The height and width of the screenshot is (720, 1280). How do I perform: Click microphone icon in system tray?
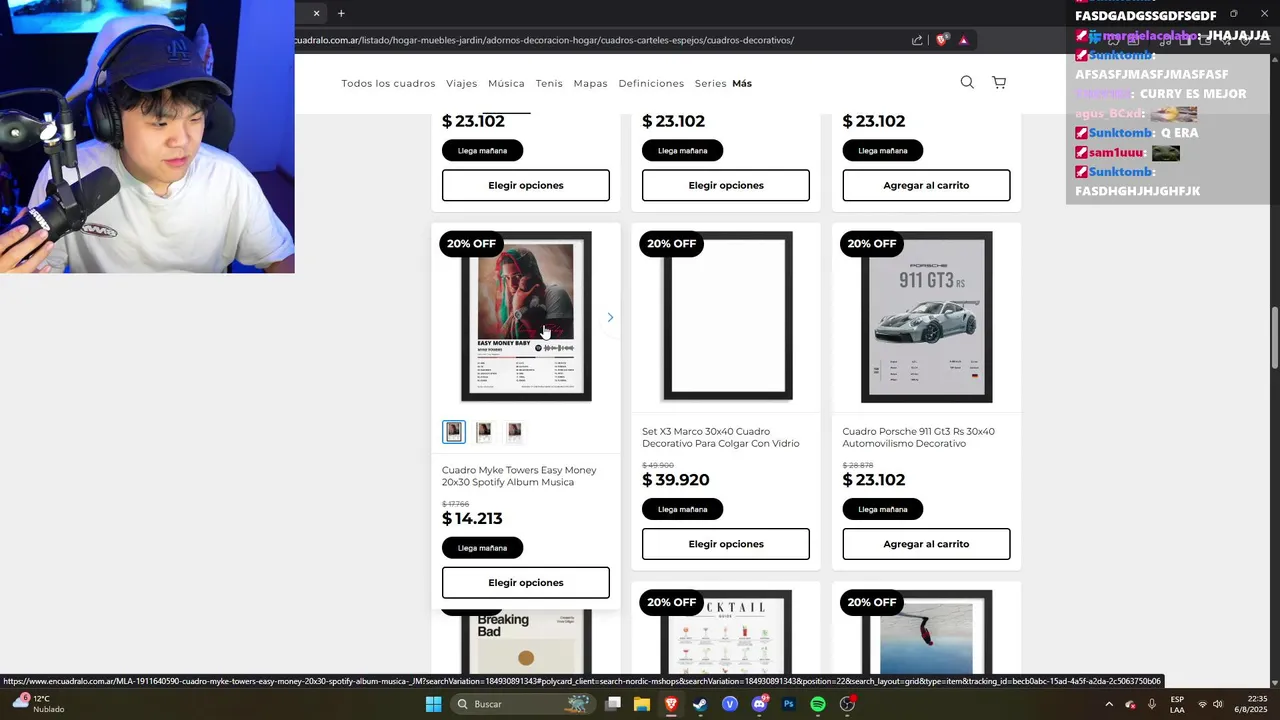click(1151, 704)
